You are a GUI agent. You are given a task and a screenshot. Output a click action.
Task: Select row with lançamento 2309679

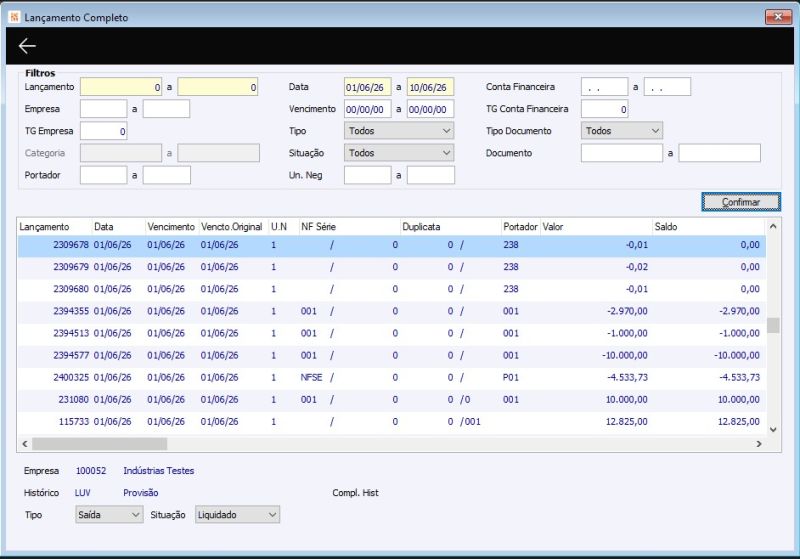click(391, 267)
